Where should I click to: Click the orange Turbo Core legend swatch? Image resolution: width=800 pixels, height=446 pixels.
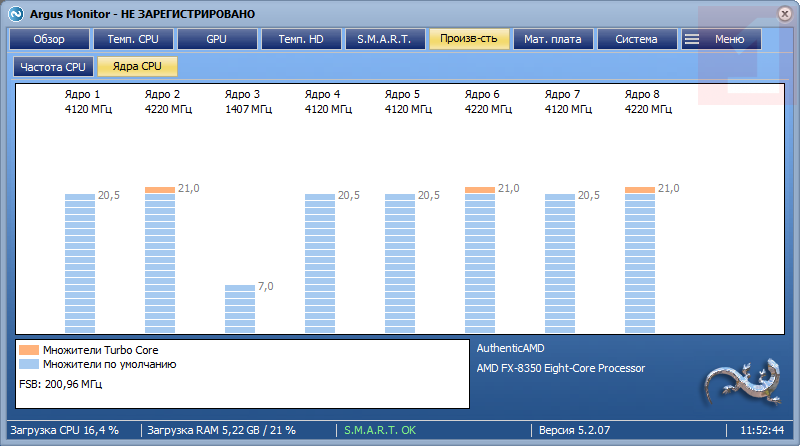pyautogui.click(x=29, y=350)
